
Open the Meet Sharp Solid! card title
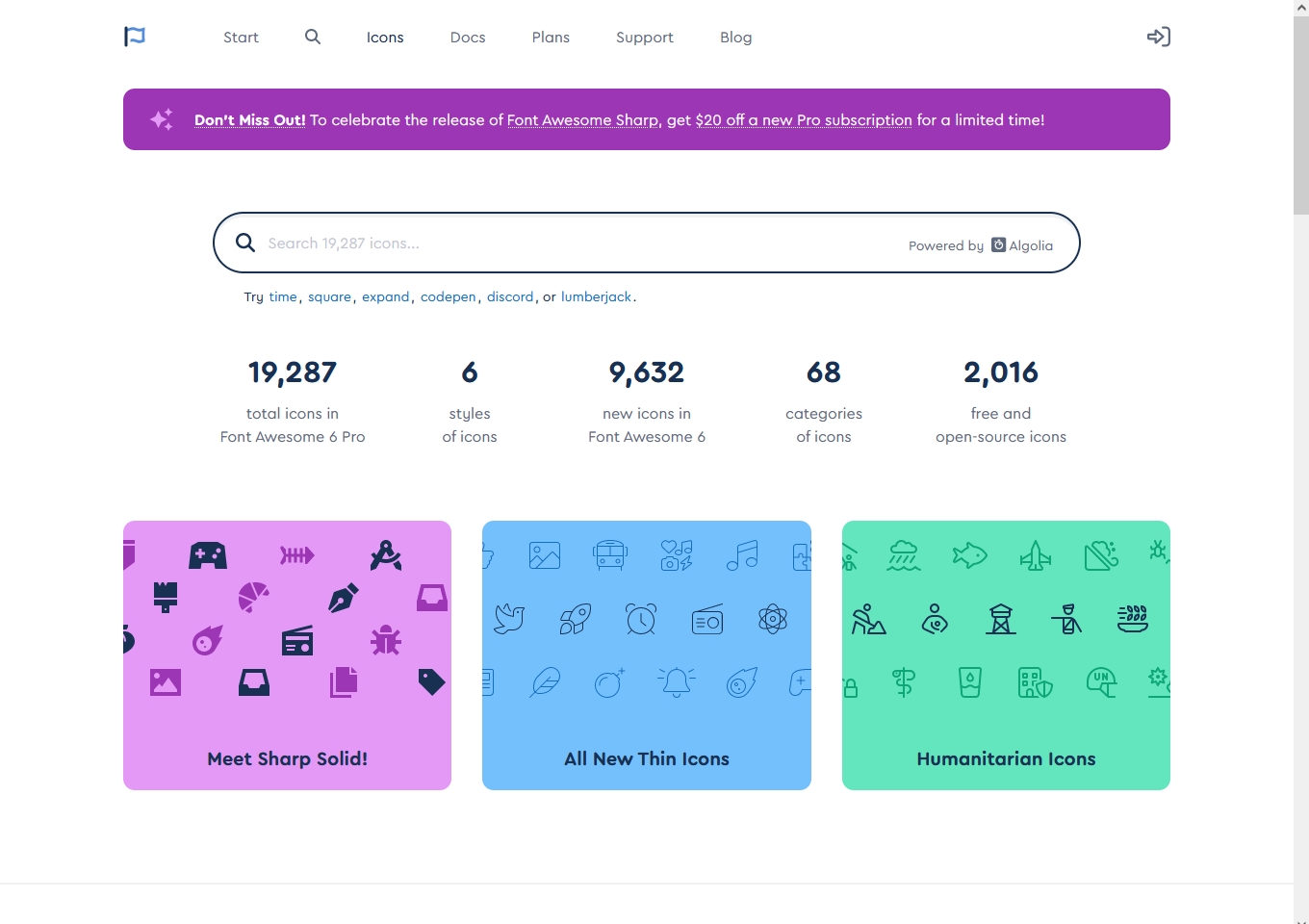(288, 758)
